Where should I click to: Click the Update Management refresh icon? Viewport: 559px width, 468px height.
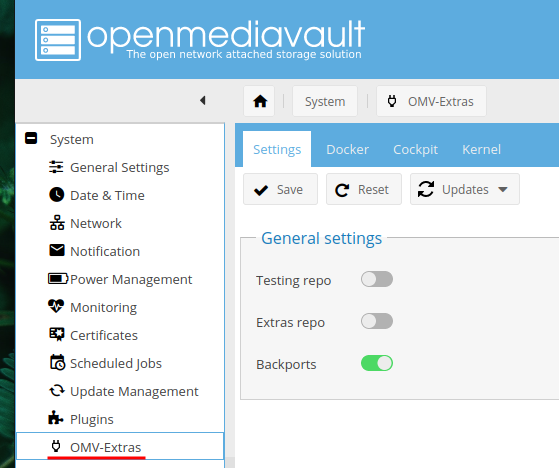click(57, 391)
